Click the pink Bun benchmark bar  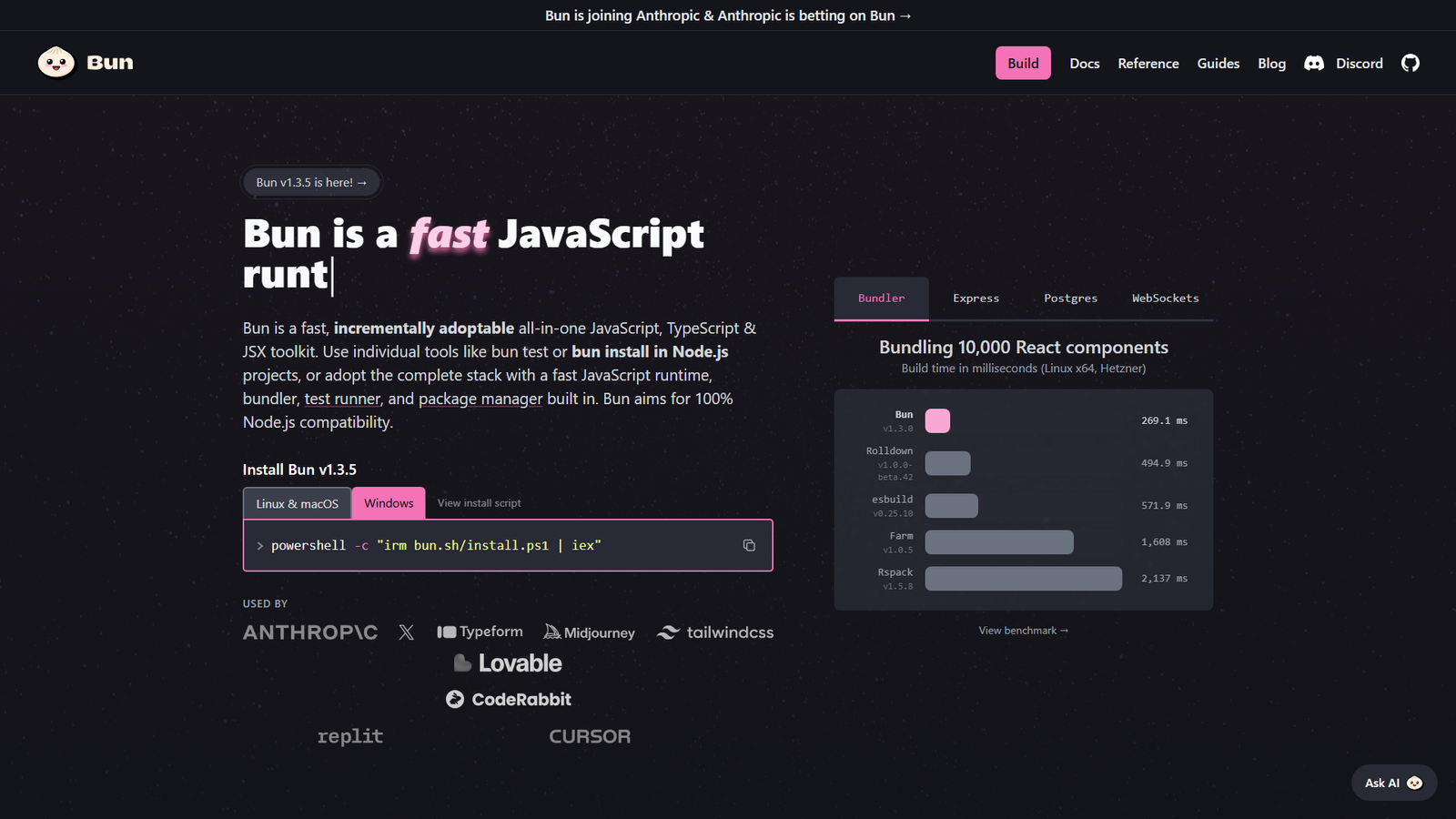937,420
